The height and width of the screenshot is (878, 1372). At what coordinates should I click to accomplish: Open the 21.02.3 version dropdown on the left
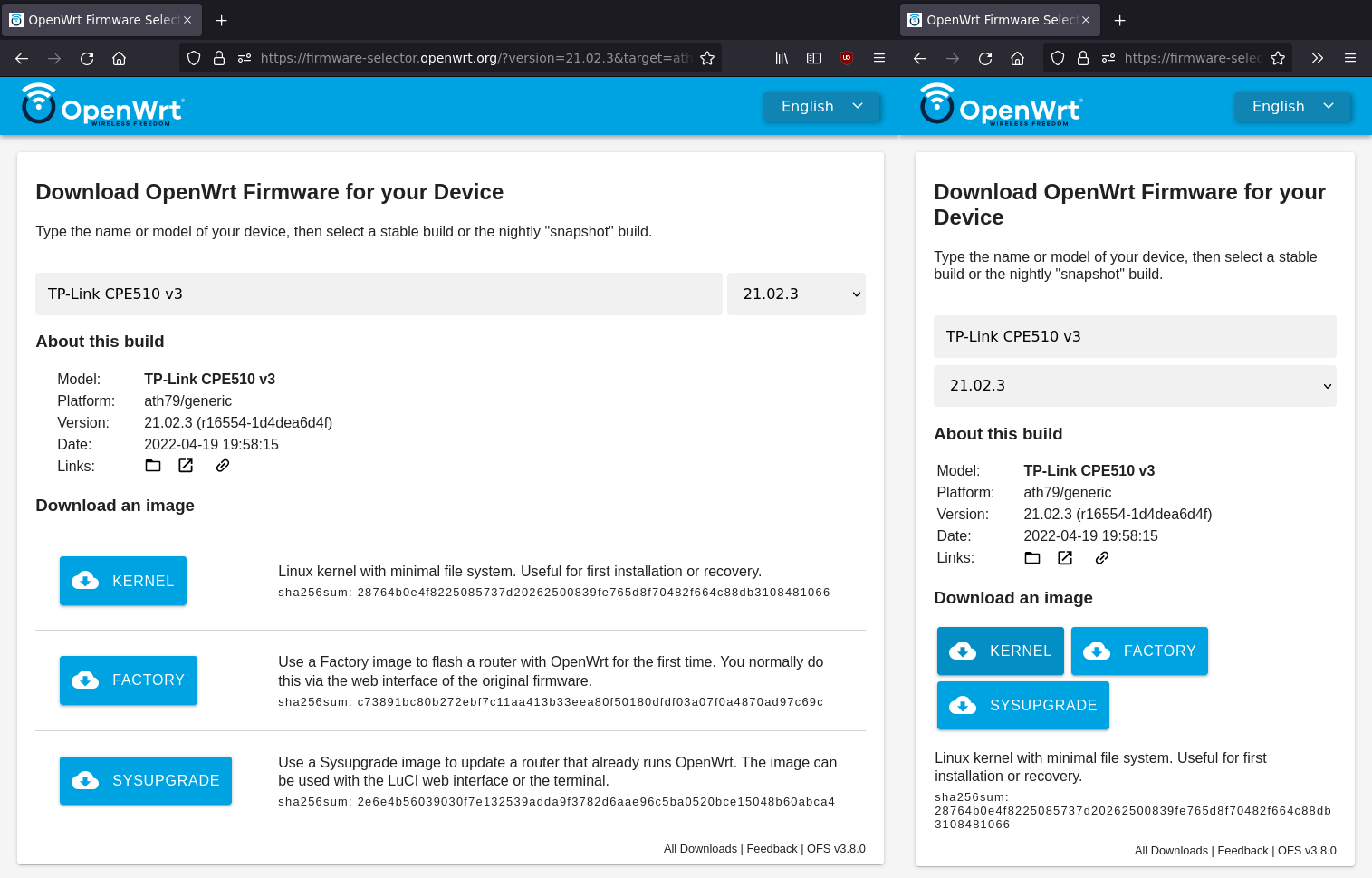[795, 294]
